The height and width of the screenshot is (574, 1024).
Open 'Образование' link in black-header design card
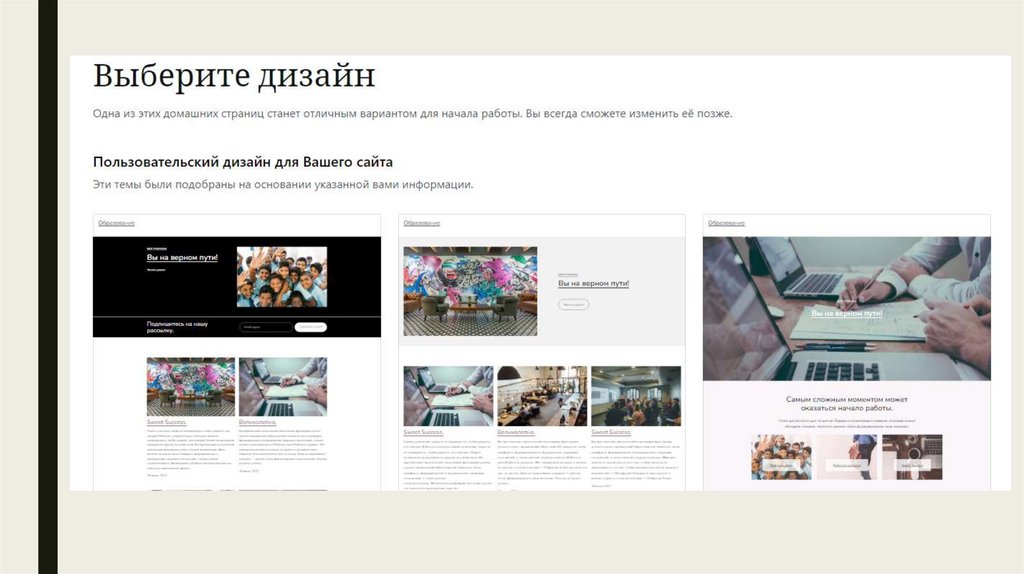[116, 223]
